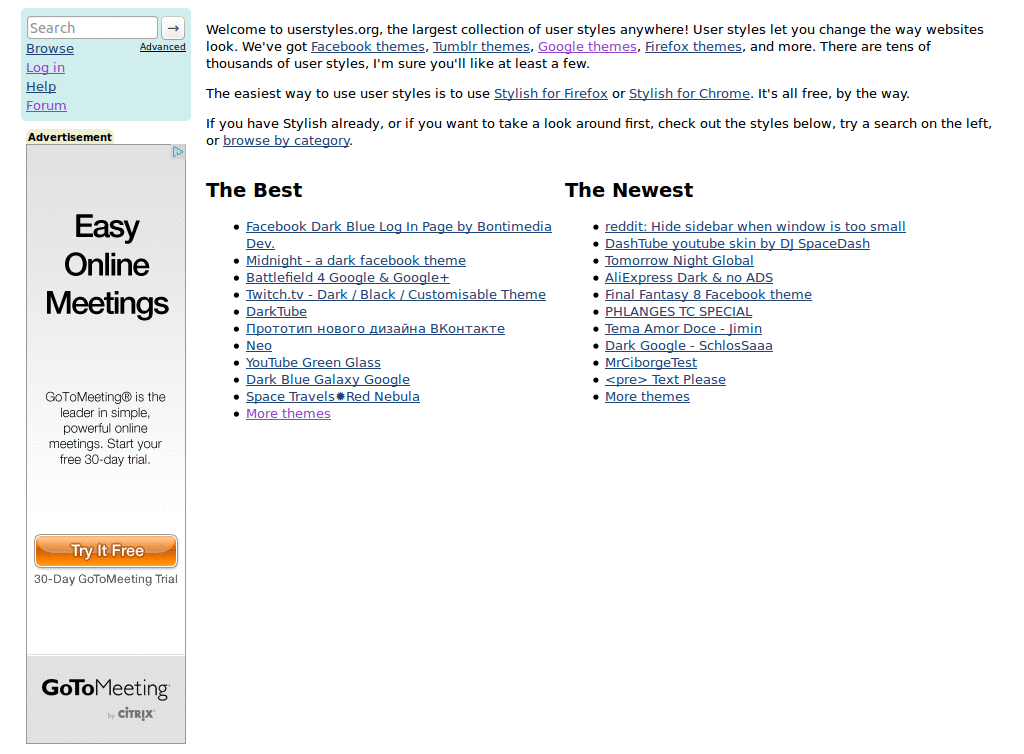Viewport: 1024px width, 754px height.
Task: Open Tomorrow Night Global style
Action: [679, 260]
